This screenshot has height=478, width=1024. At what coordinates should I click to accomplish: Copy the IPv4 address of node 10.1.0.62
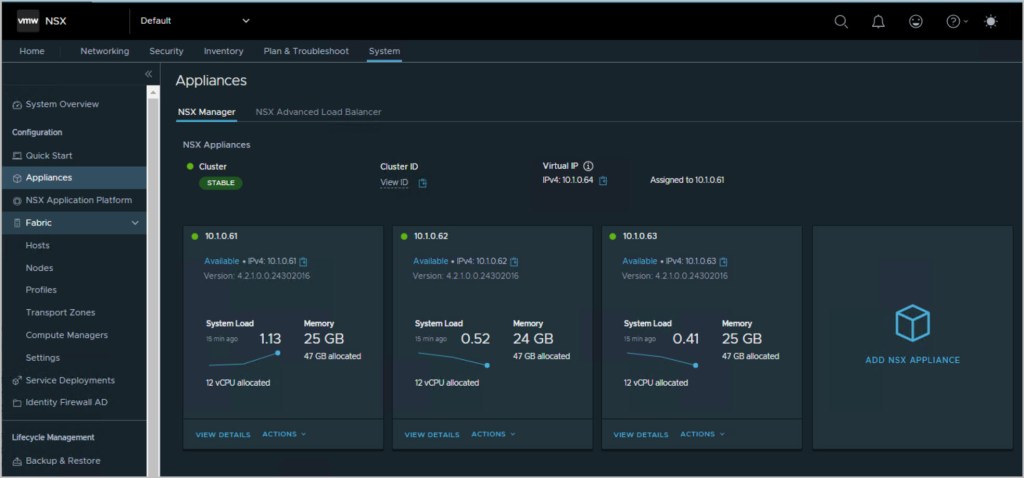(x=514, y=262)
